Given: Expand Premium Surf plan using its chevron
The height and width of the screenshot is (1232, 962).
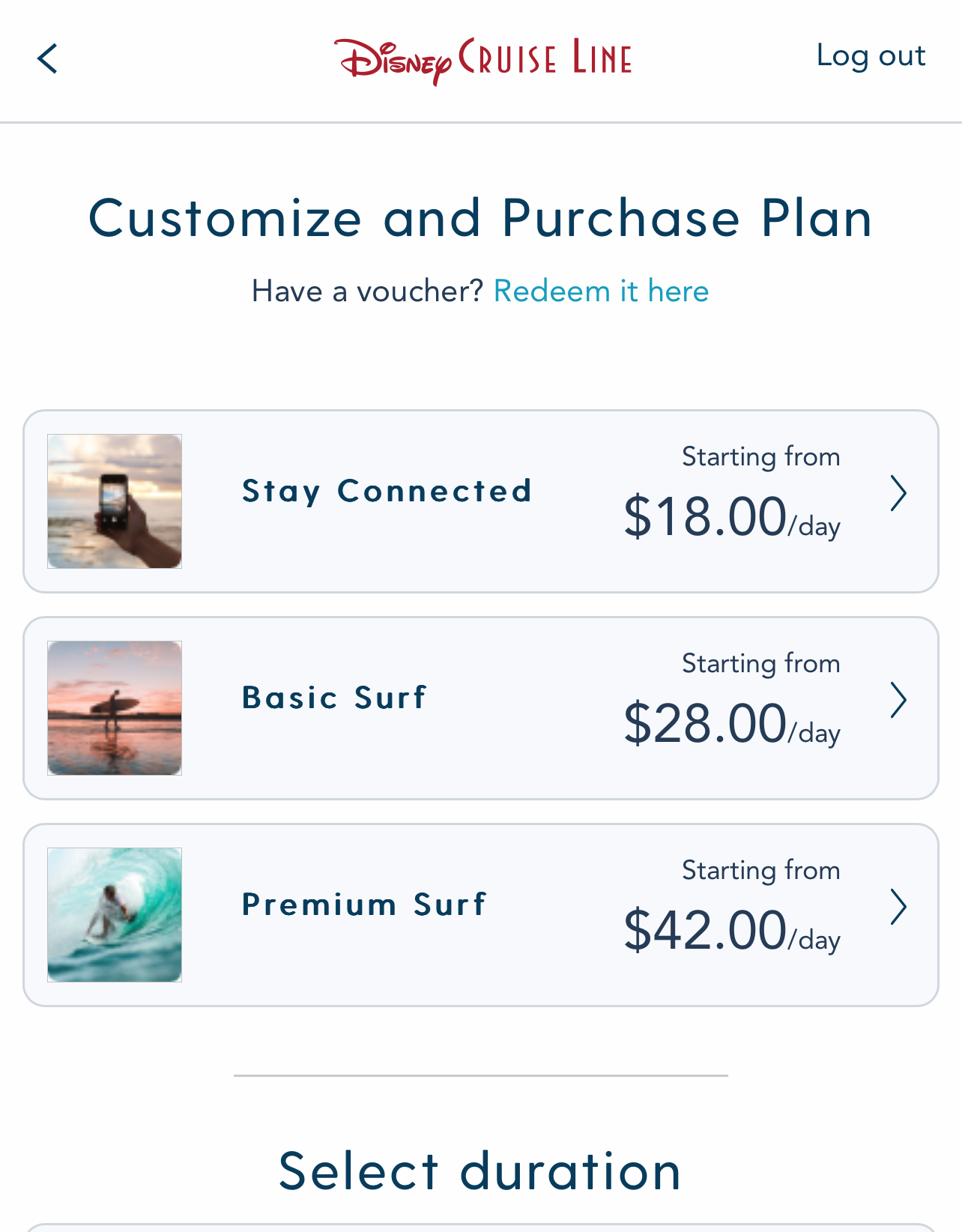Looking at the screenshot, I should [x=898, y=908].
